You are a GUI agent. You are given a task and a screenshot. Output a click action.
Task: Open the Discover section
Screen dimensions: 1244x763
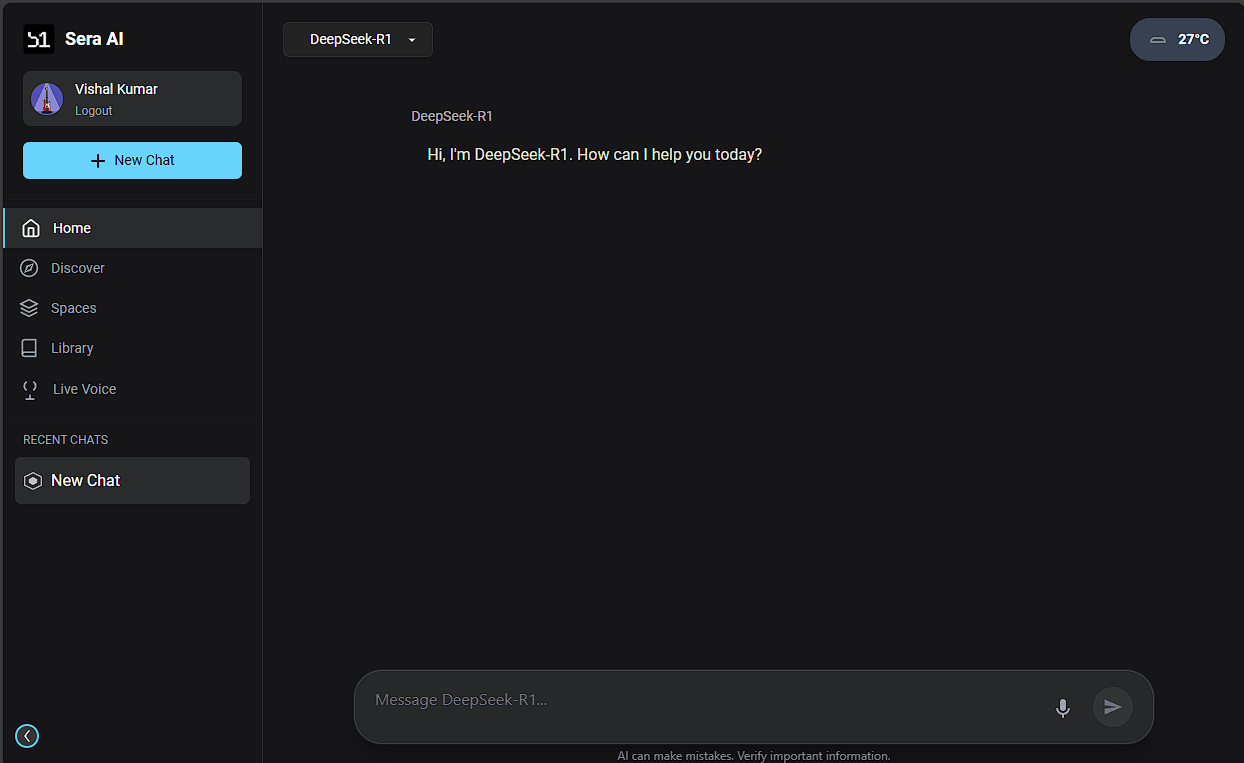pos(78,268)
